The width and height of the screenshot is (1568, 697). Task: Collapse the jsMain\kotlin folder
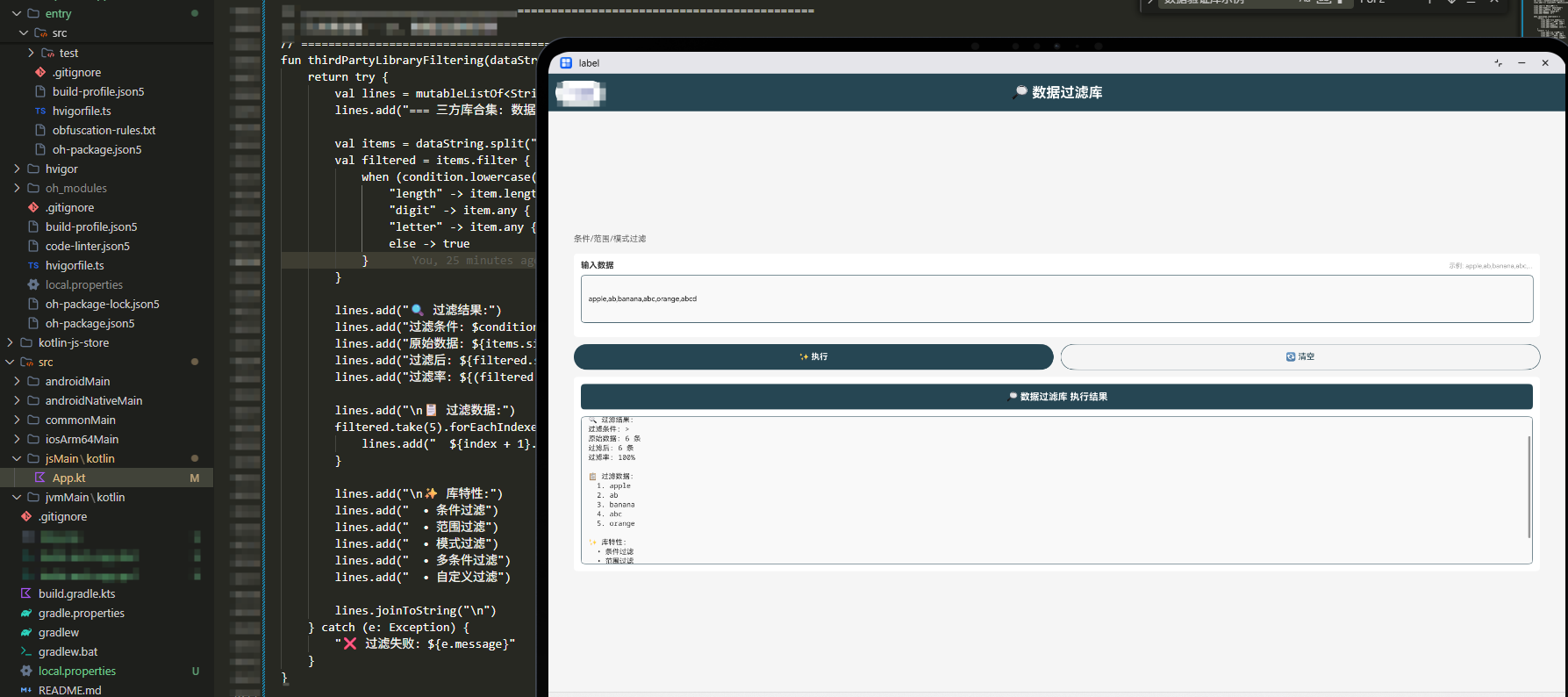tap(17, 458)
